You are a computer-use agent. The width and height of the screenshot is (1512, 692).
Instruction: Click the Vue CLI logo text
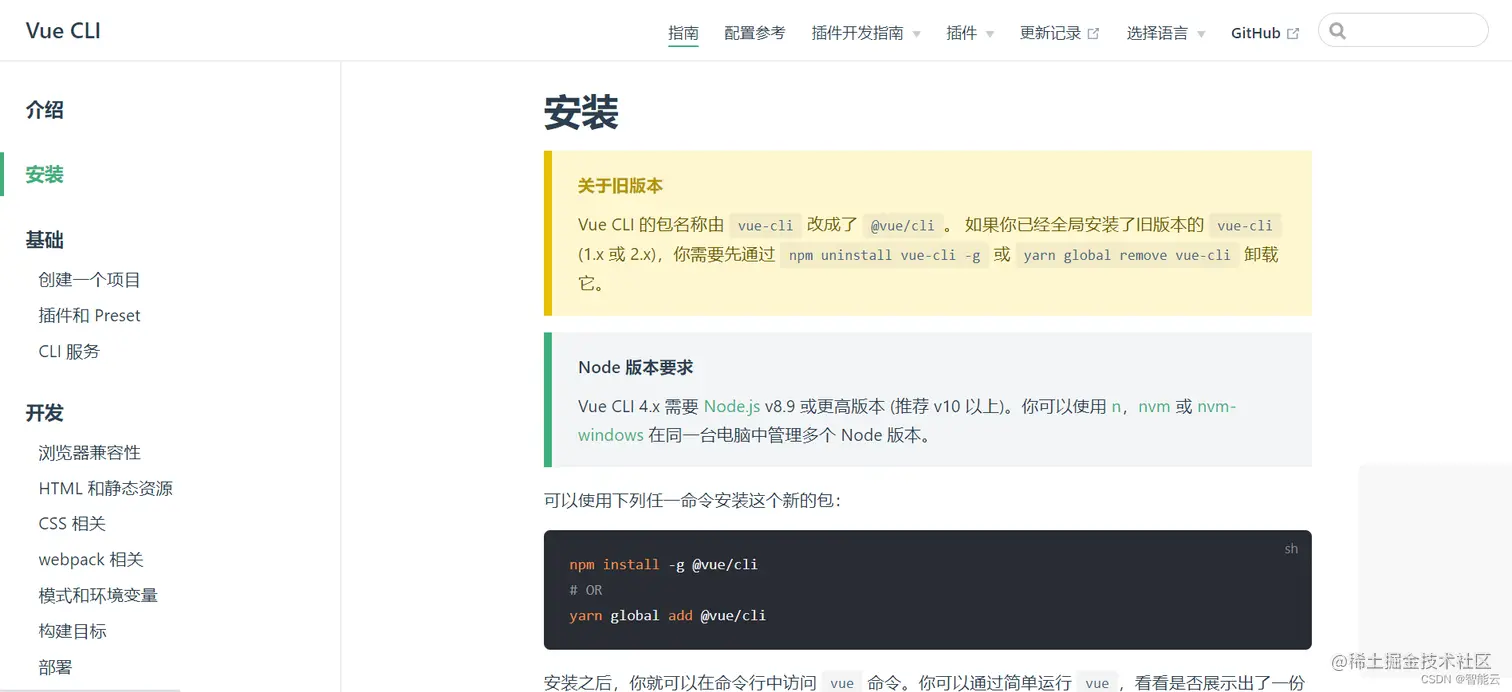(x=62, y=31)
